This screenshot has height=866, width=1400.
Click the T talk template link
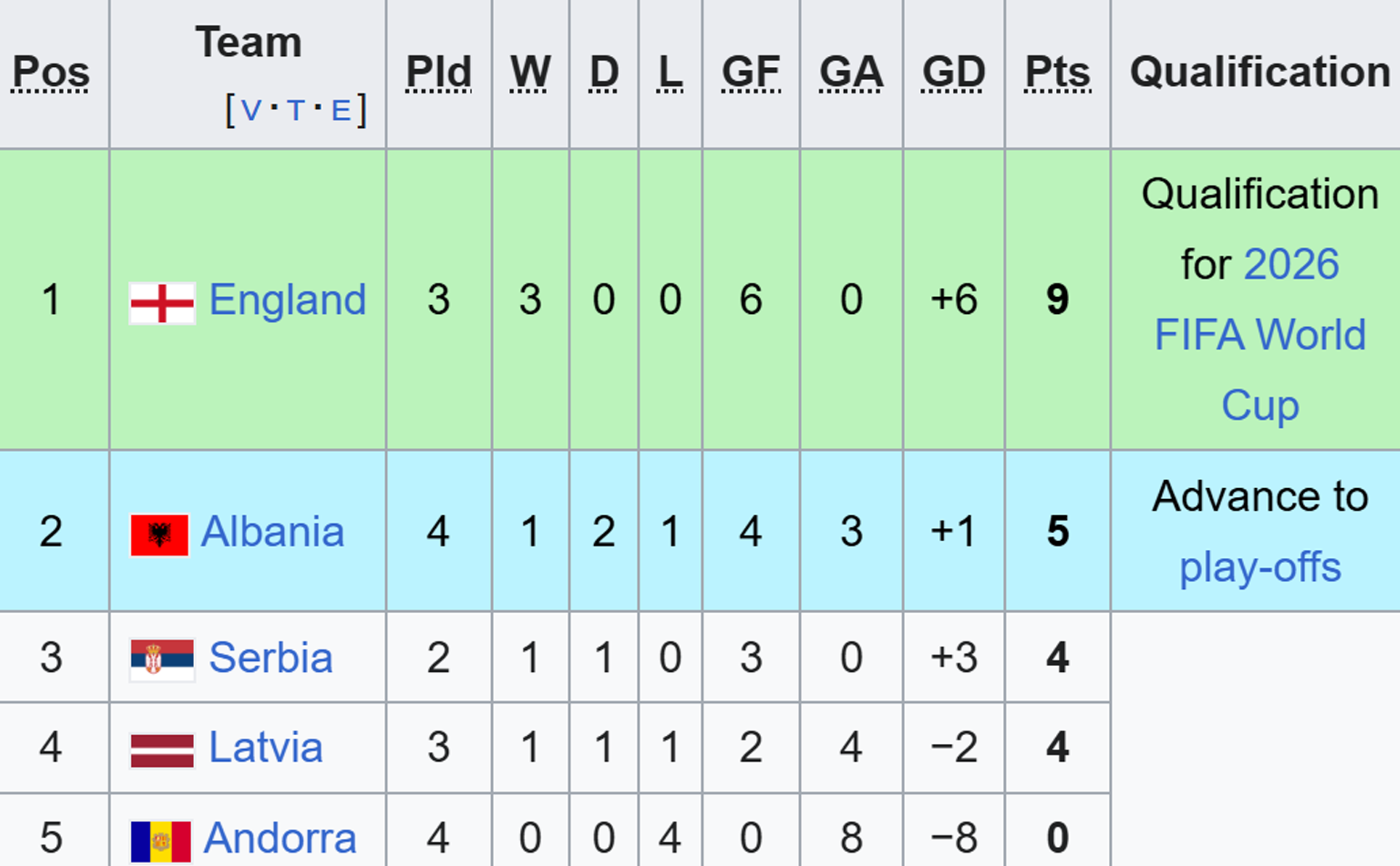pos(296,111)
